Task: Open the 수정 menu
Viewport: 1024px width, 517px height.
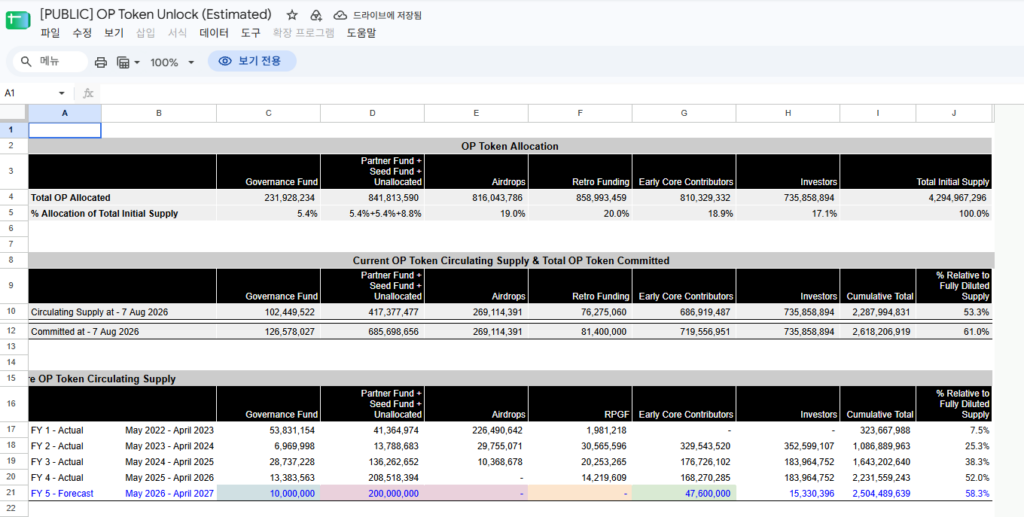Action: pos(82,33)
